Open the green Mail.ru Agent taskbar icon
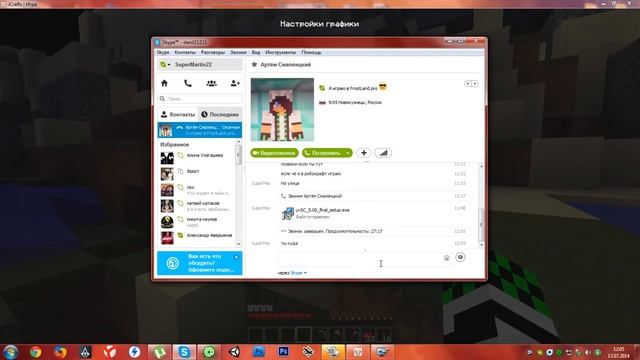 pyautogui.click(x=209, y=352)
